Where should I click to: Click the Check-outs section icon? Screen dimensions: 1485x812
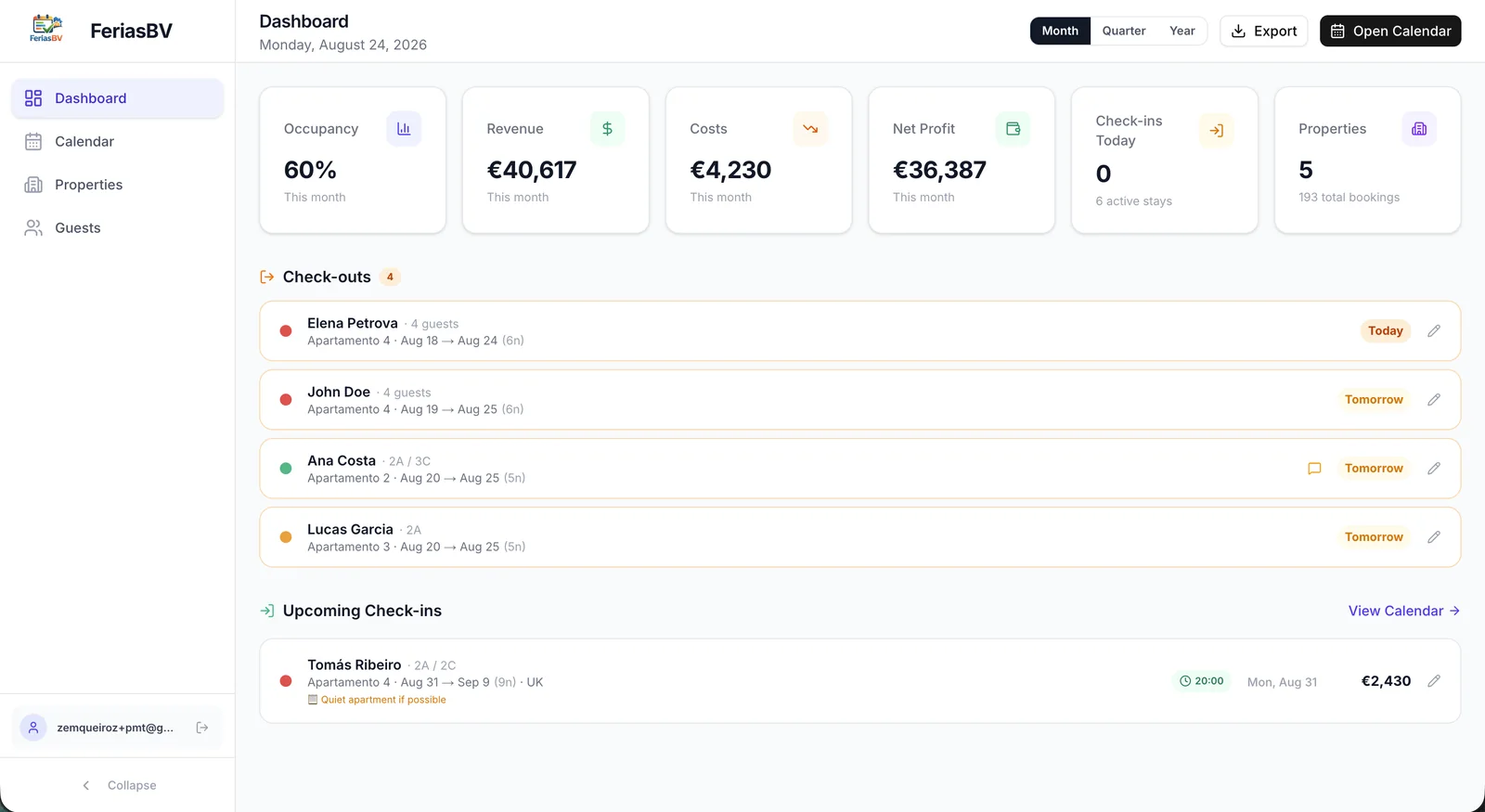click(267, 277)
